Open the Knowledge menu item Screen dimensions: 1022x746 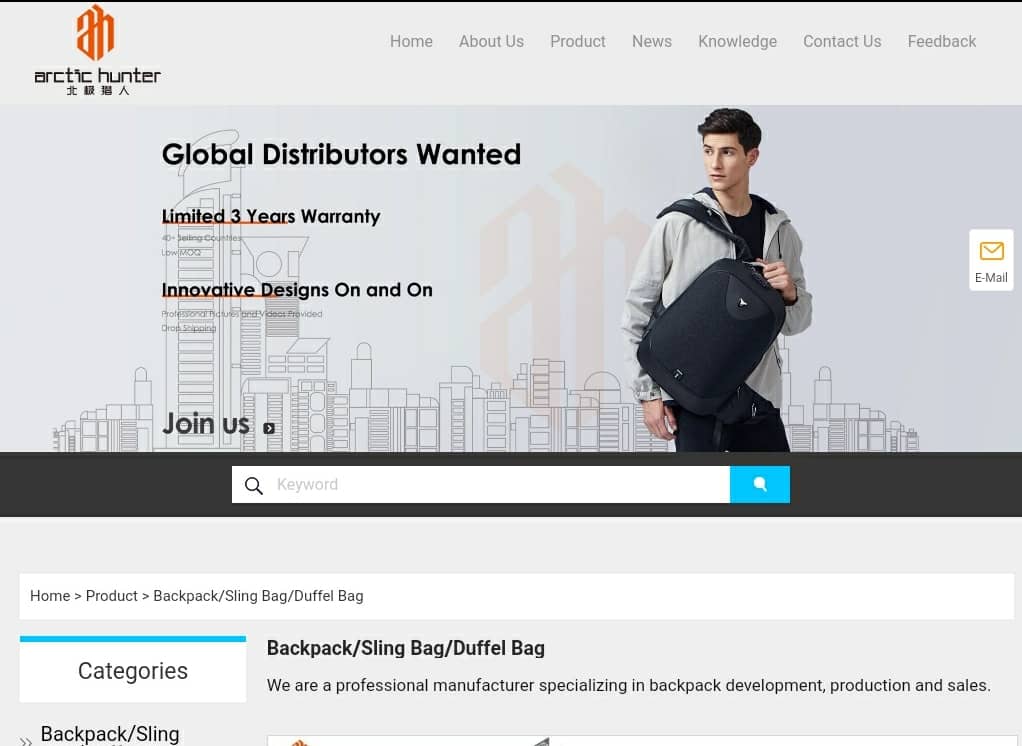[x=737, y=41]
